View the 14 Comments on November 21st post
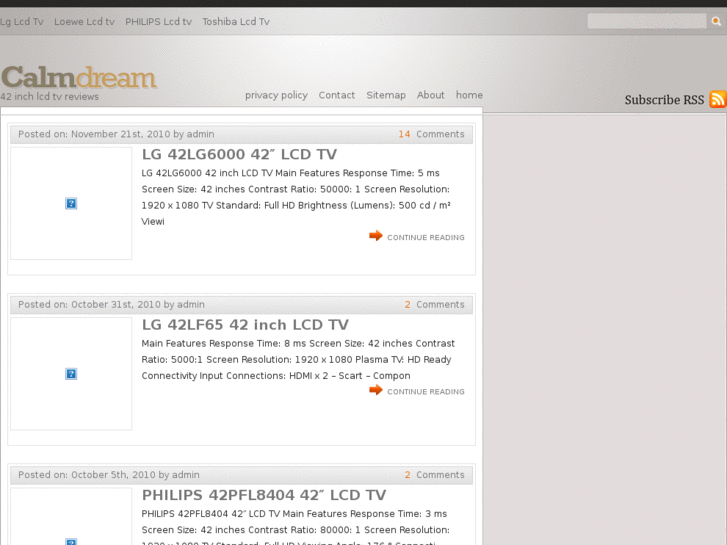Screen dimensions: 727x545 tap(431, 134)
